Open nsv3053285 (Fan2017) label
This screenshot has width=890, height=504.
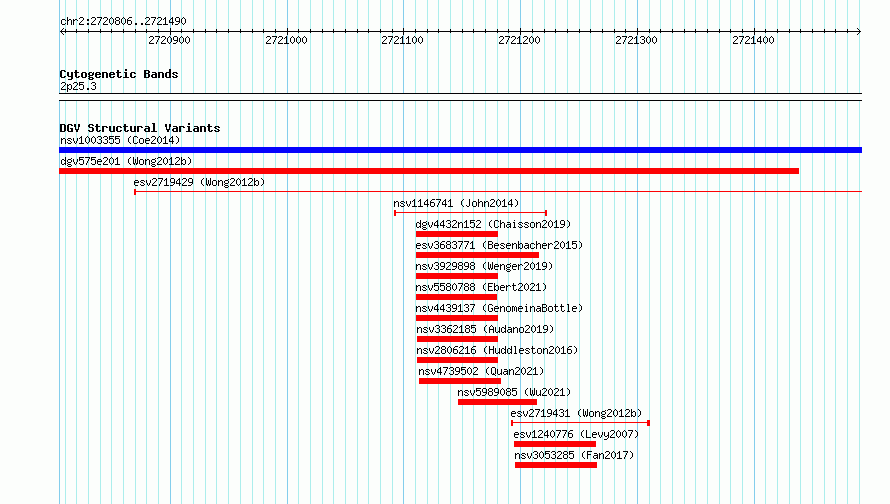tap(574, 455)
